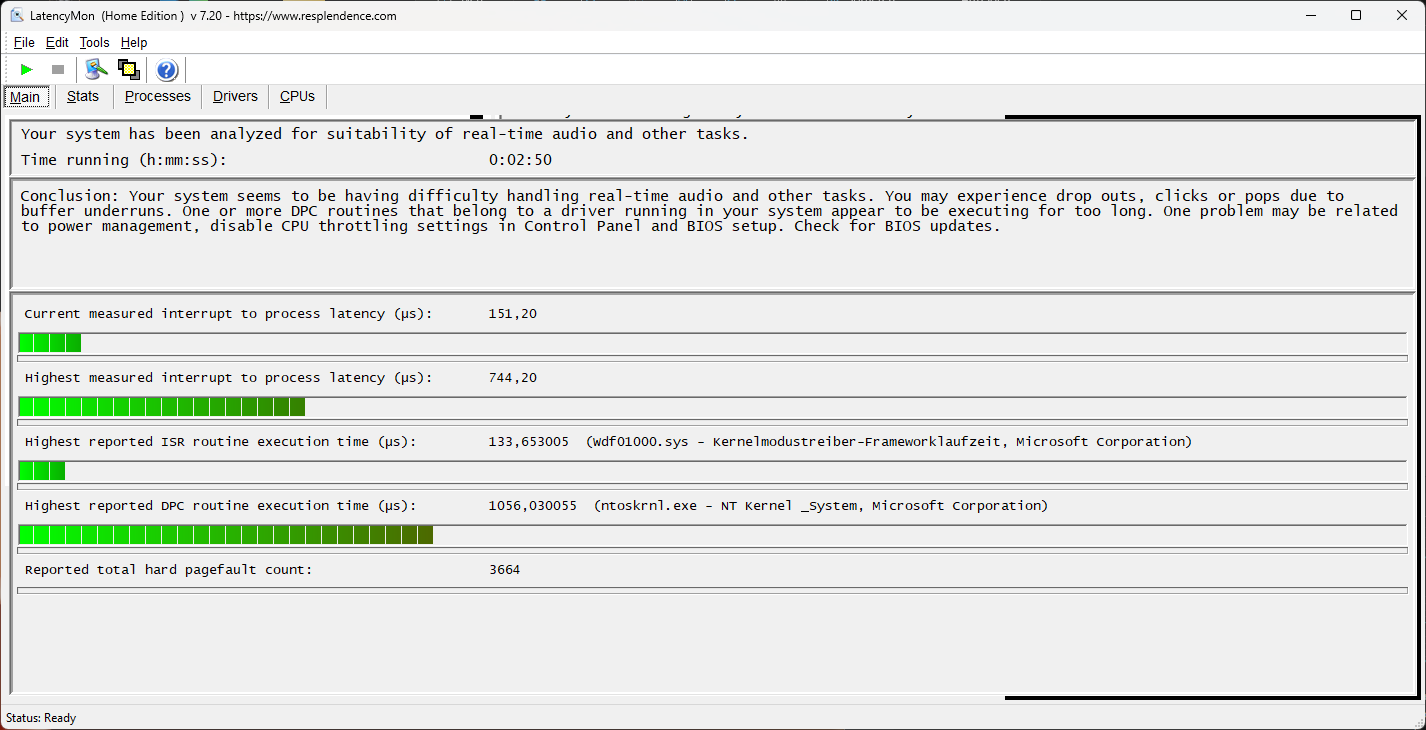Click 'Reported total hard pagefault count' label
This screenshot has height=730, width=1426.
pyautogui.click(x=168, y=570)
